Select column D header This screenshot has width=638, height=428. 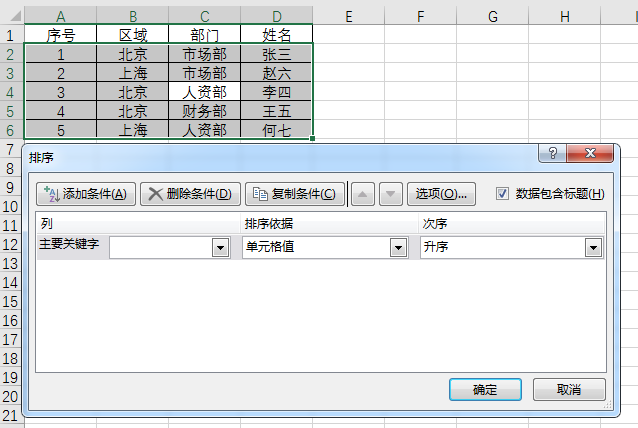click(x=277, y=16)
